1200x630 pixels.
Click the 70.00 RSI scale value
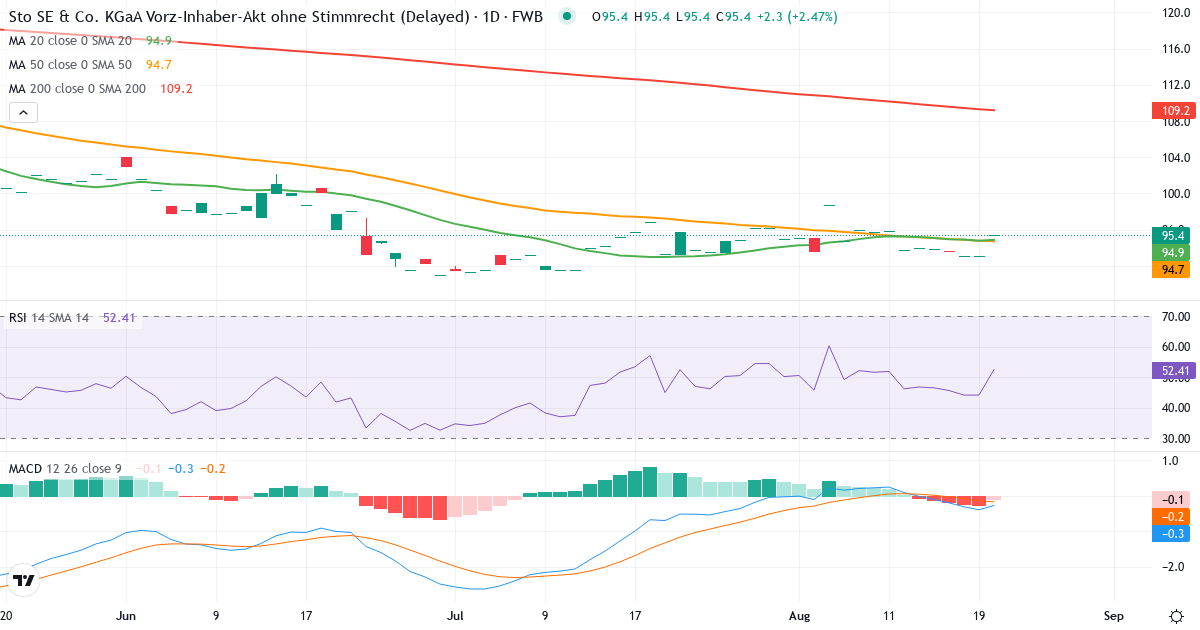(x=1176, y=317)
